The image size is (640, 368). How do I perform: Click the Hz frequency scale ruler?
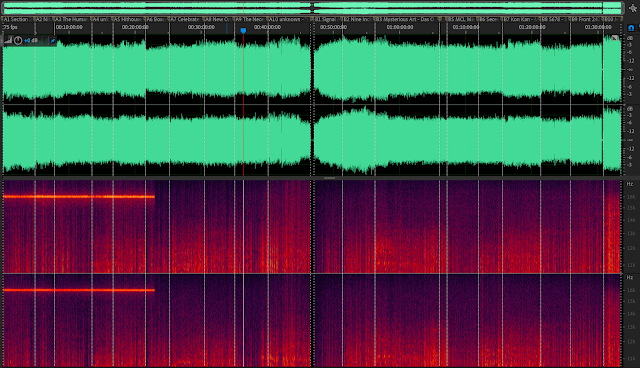point(631,273)
